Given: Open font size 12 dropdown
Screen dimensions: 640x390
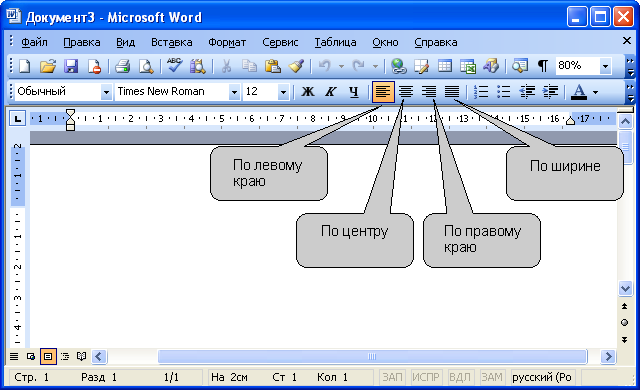Looking at the screenshot, I should (x=283, y=92).
